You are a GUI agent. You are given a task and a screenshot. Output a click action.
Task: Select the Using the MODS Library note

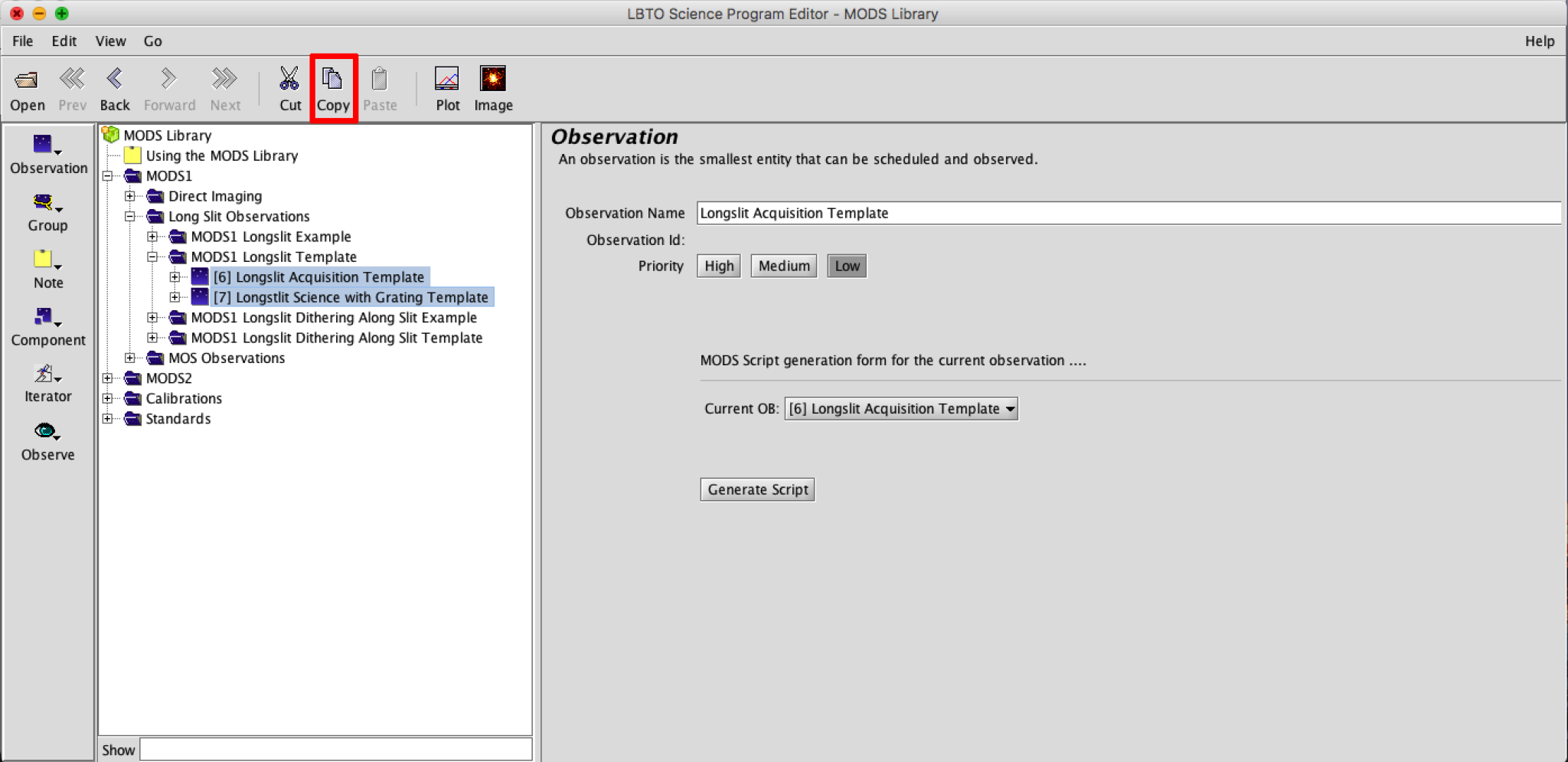(222, 155)
